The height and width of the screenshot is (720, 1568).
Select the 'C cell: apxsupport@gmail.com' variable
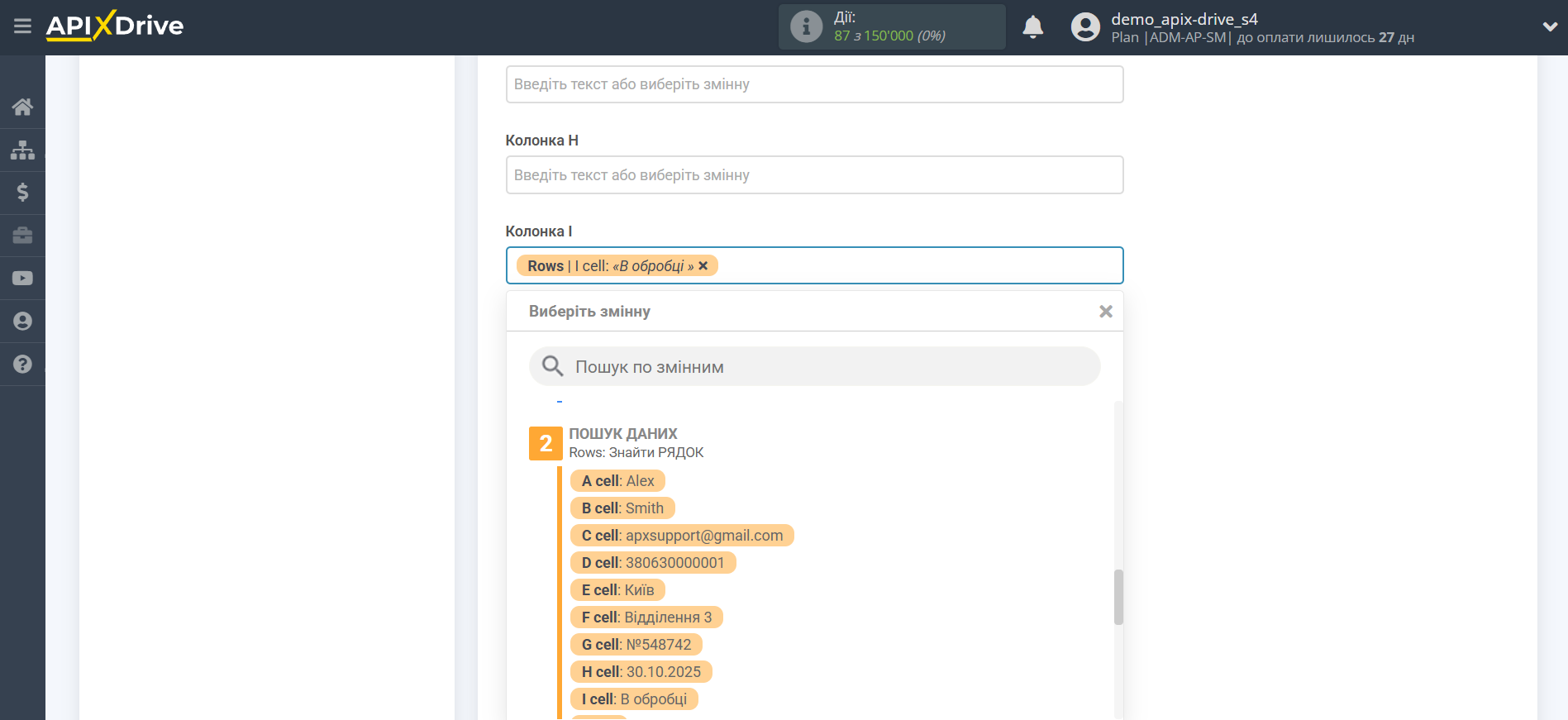pos(682,536)
